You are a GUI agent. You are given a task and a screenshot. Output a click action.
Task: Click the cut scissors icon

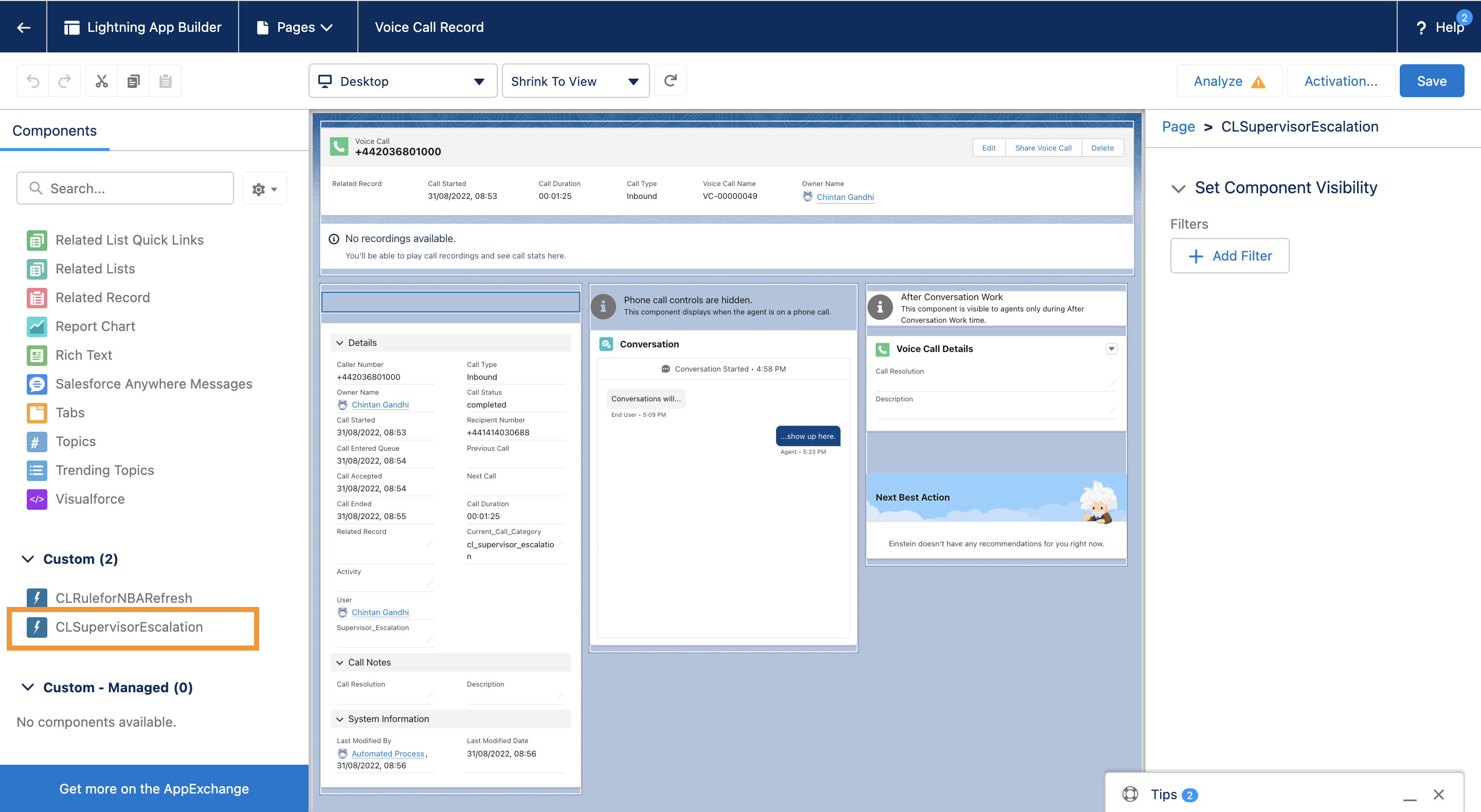pyautogui.click(x=102, y=81)
